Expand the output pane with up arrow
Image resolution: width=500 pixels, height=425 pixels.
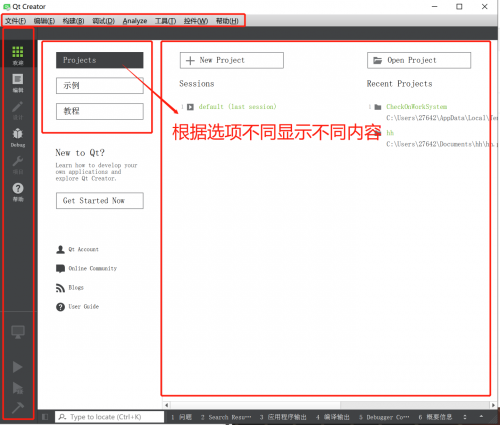481,416
